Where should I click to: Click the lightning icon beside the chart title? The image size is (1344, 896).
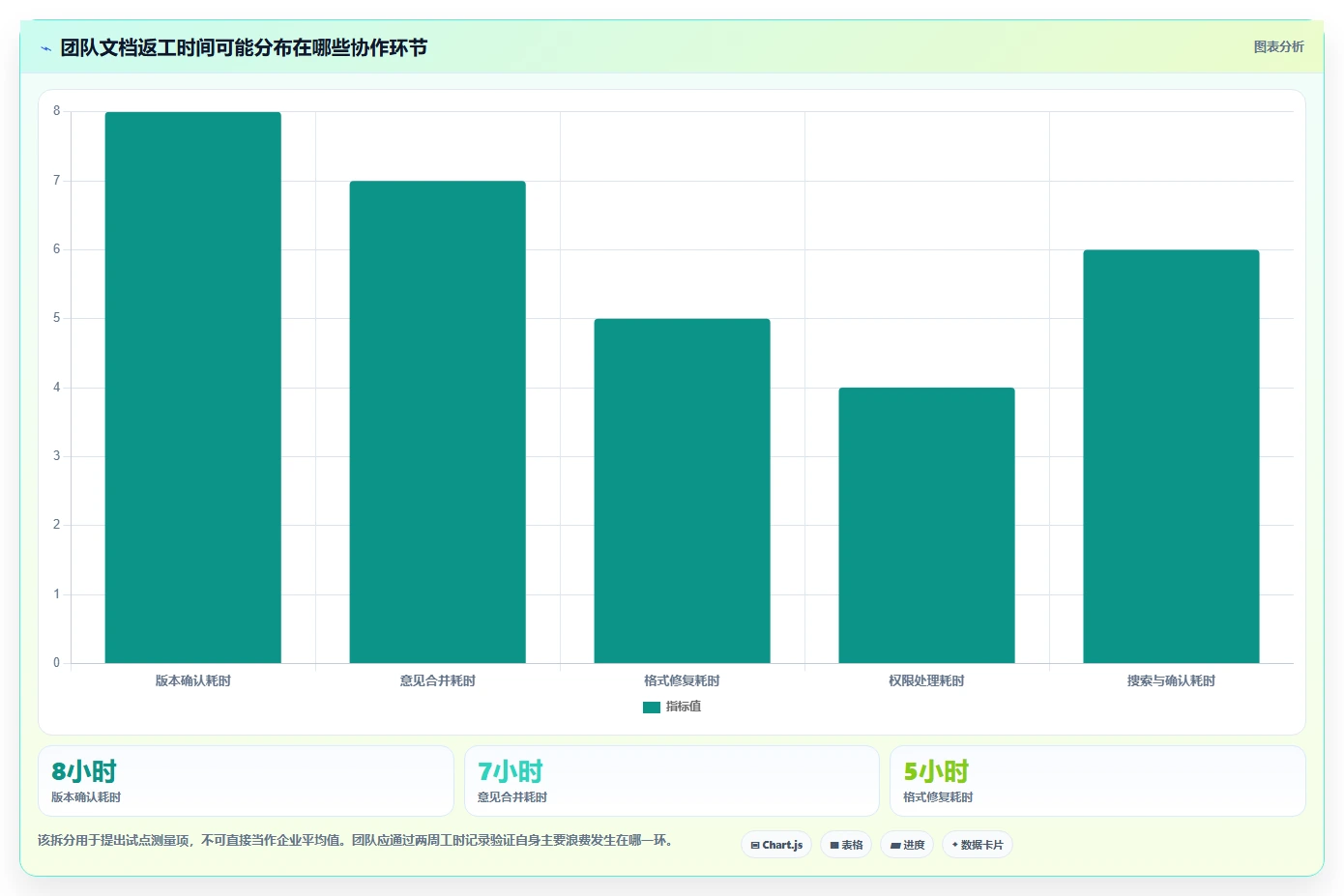click(45, 48)
